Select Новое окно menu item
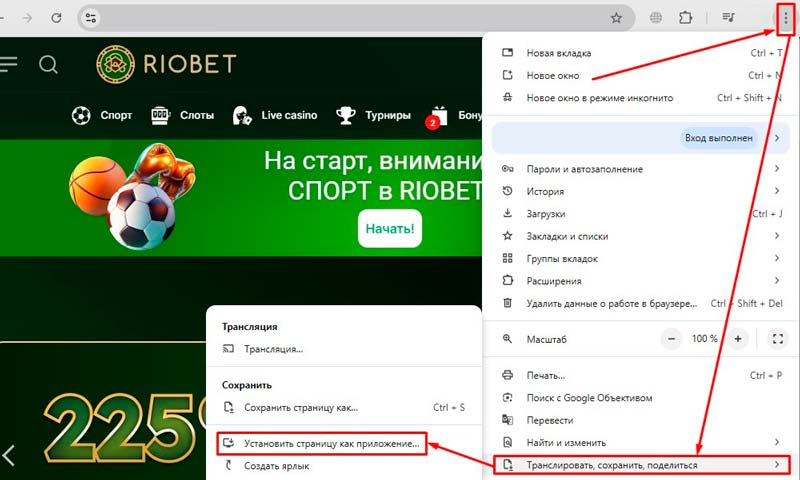 tap(642, 75)
